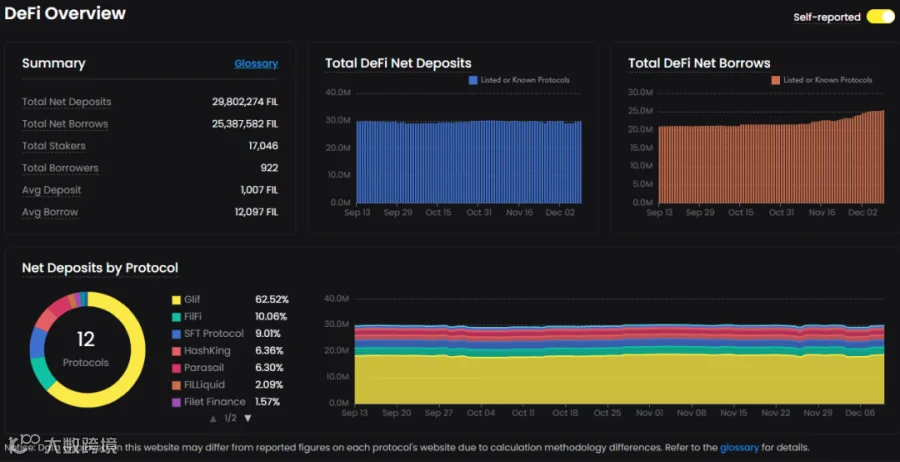The width and height of the screenshot is (900, 462).
Task: Toggle blue Listed or Known Protocols legend
Action: point(473,80)
